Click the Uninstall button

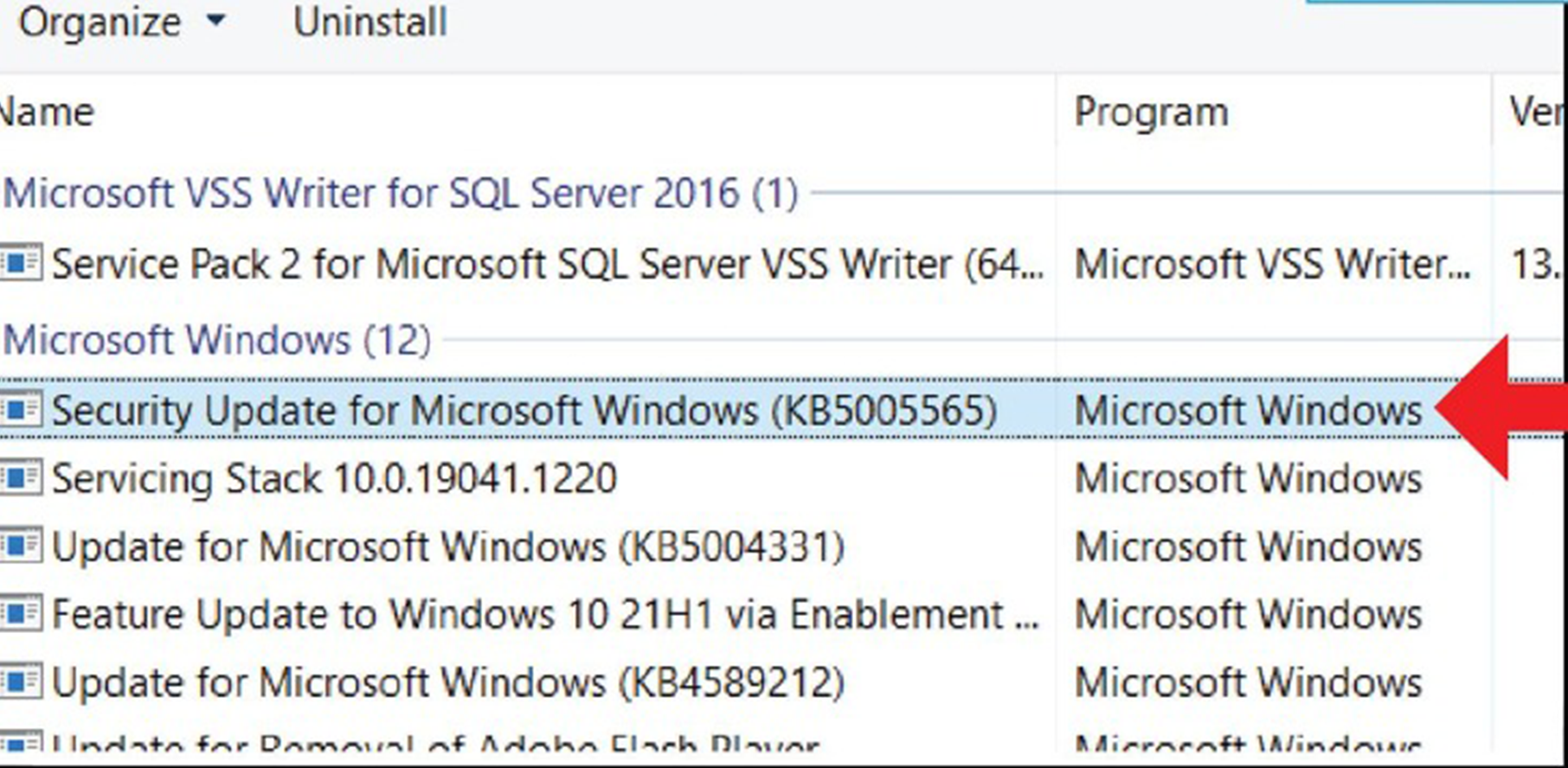370,22
